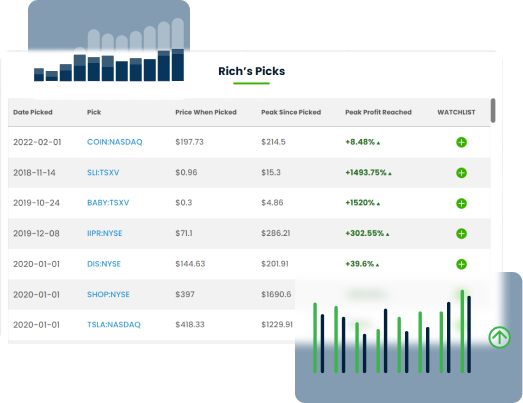Open the IIPR:NYSE pick link
Image resolution: width=523 pixels, height=403 pixels.
(x=104, y=233)
